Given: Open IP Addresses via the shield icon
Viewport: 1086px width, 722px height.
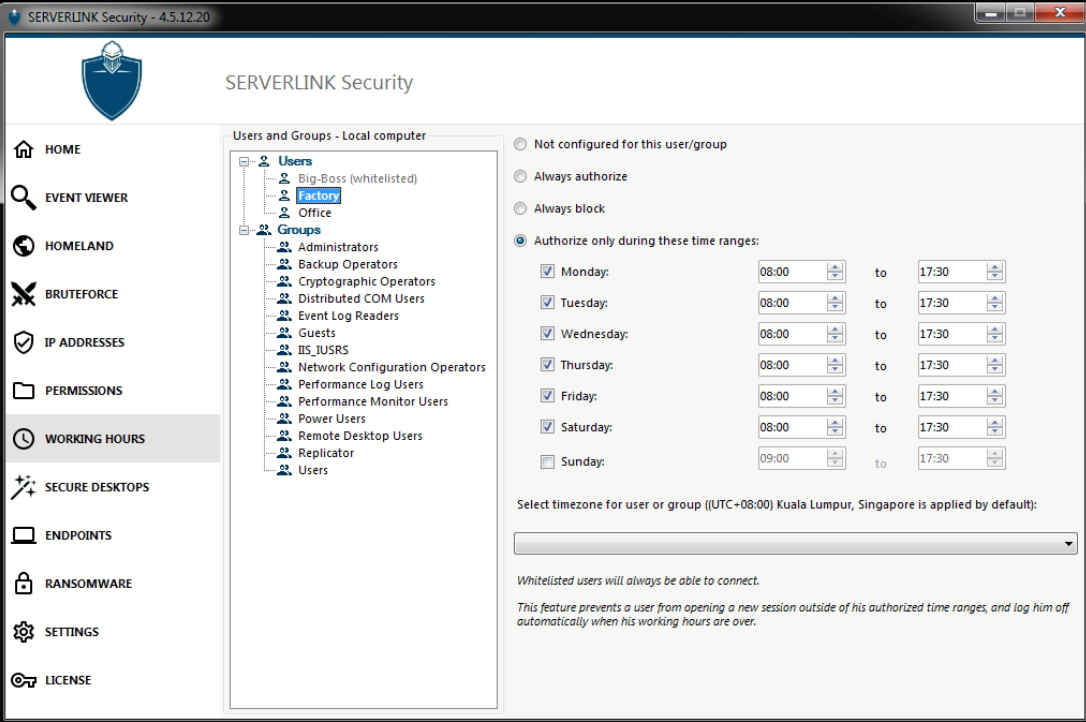Looking at the screenshot, I should (24, 342).
